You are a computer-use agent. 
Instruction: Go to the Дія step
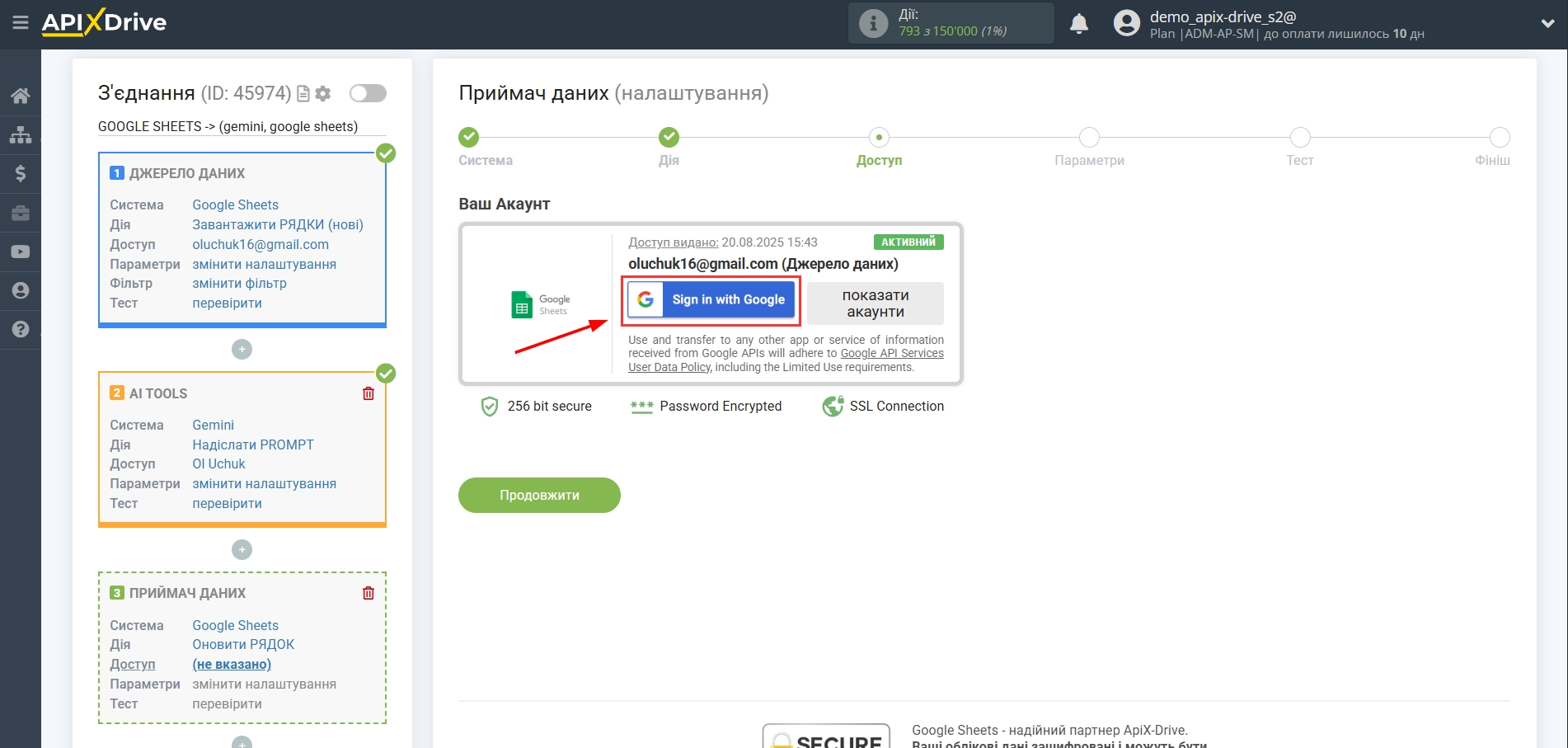pyautogui.click(x=669, y=137)
